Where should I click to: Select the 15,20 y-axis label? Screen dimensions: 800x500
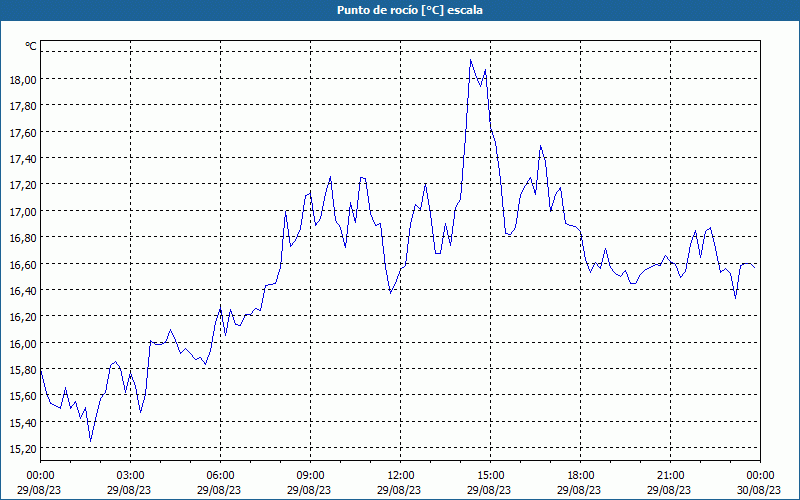pyautogui.click(x=23, y=448)
